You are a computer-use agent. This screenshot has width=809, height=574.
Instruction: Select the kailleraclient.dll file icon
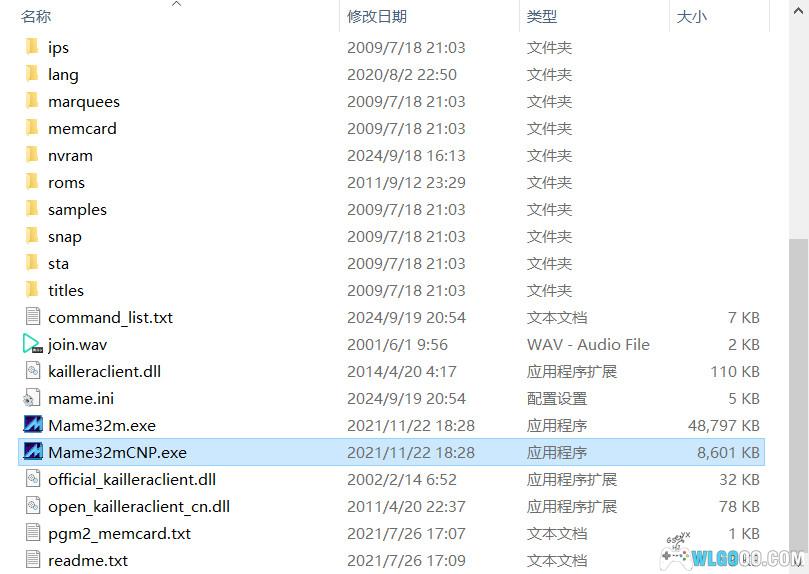pyautogui.click(x=33, y=371)
